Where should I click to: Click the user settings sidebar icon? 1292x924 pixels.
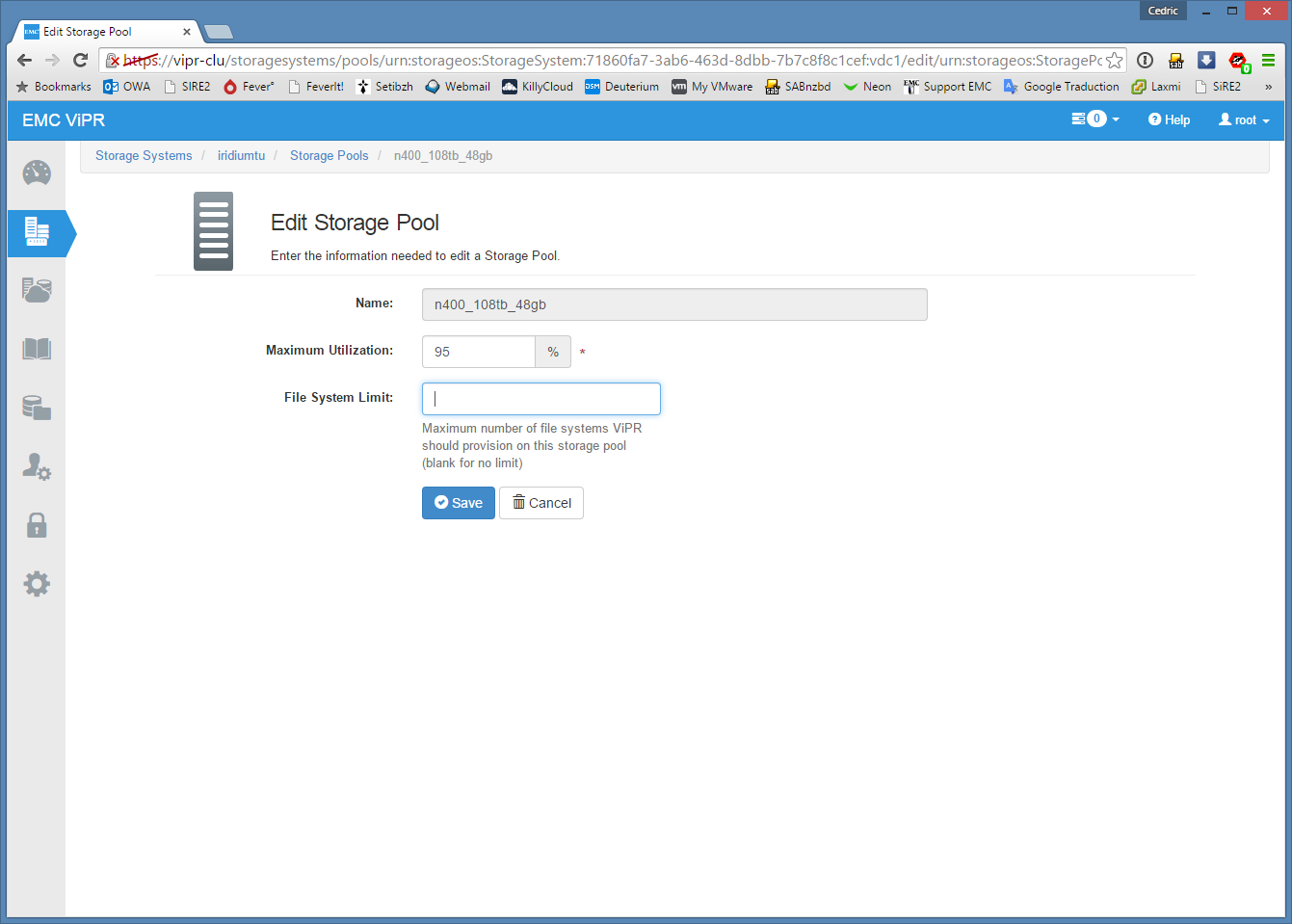click(x=37, y=467)
